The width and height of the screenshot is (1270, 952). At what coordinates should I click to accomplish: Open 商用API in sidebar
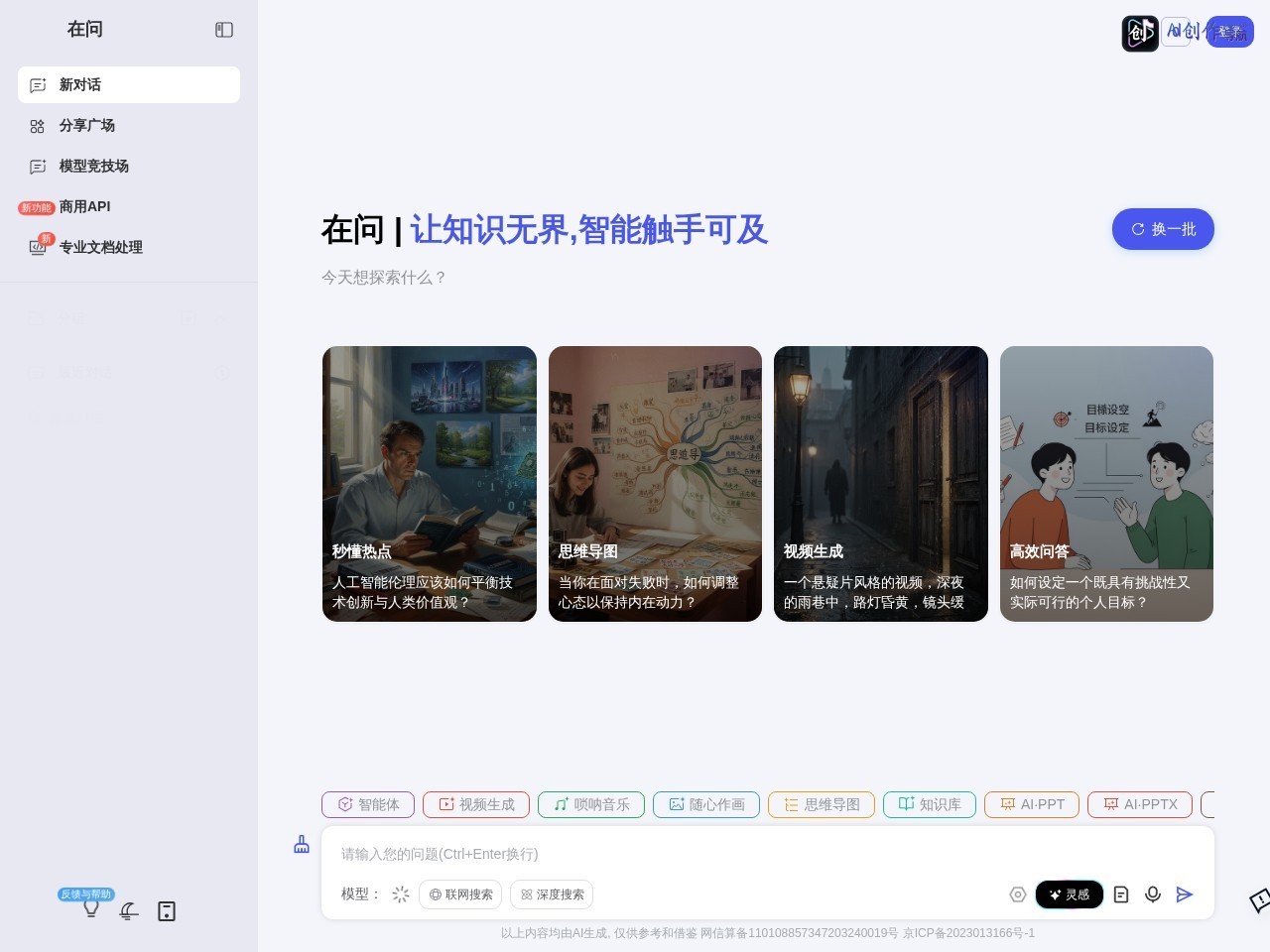click(x=129, y=206)
